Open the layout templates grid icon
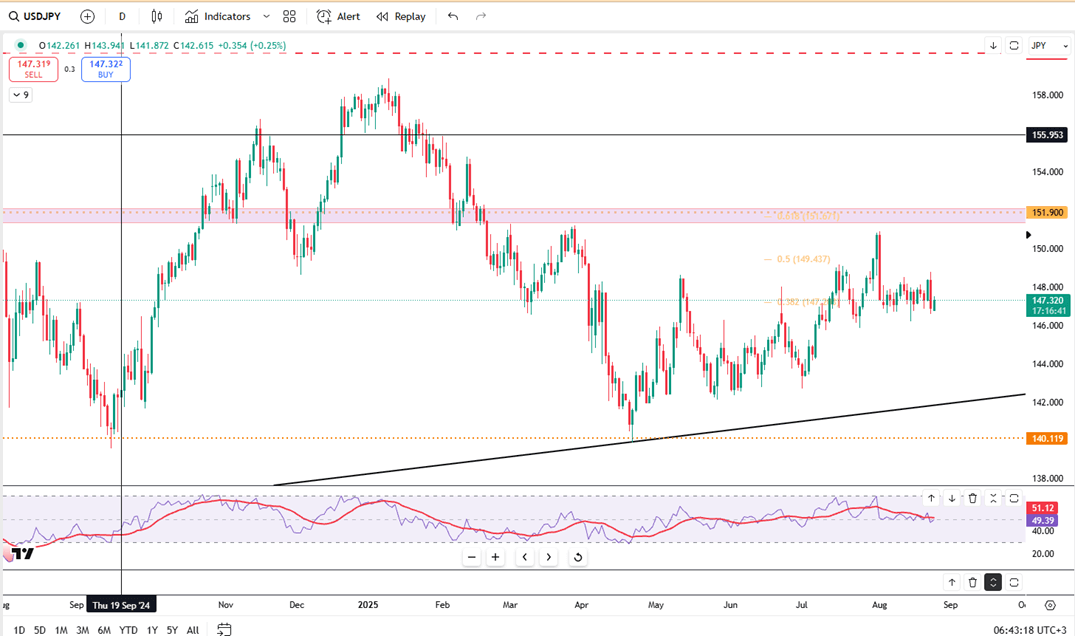Viewport: 1075px width, 636px height. click(x=289, y=16)
